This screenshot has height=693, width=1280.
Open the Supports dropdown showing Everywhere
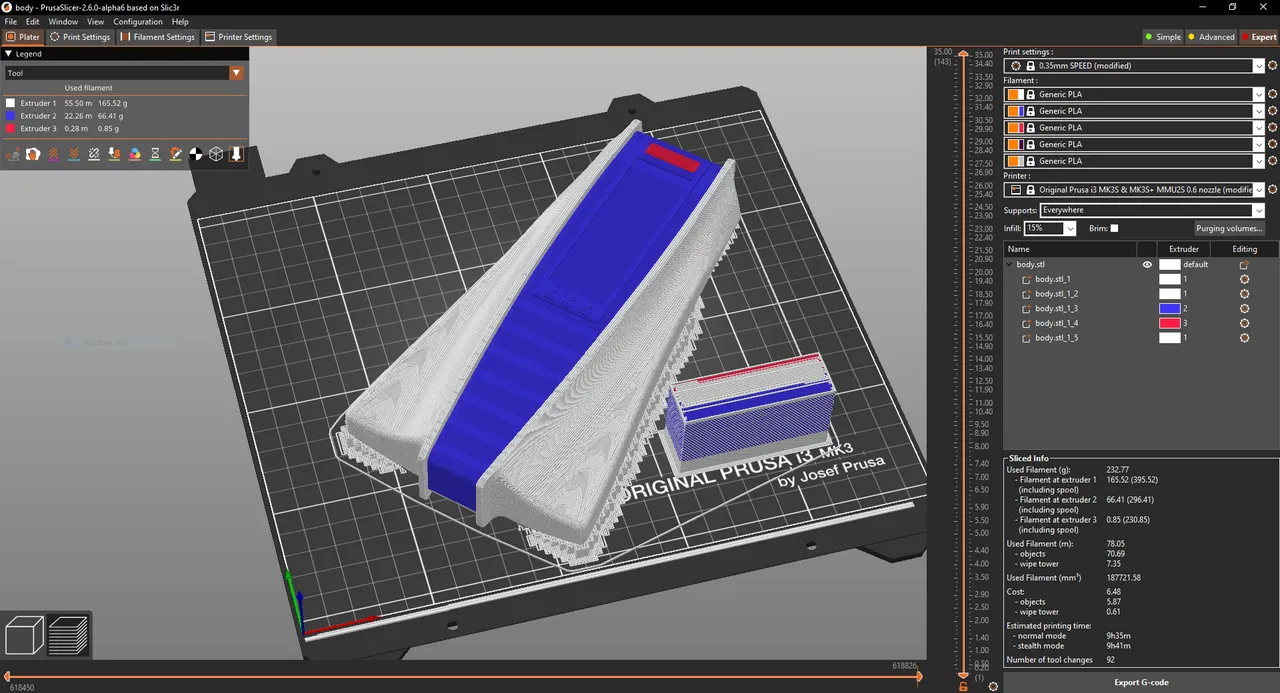pyautogui.click(x=1152, y=210)
